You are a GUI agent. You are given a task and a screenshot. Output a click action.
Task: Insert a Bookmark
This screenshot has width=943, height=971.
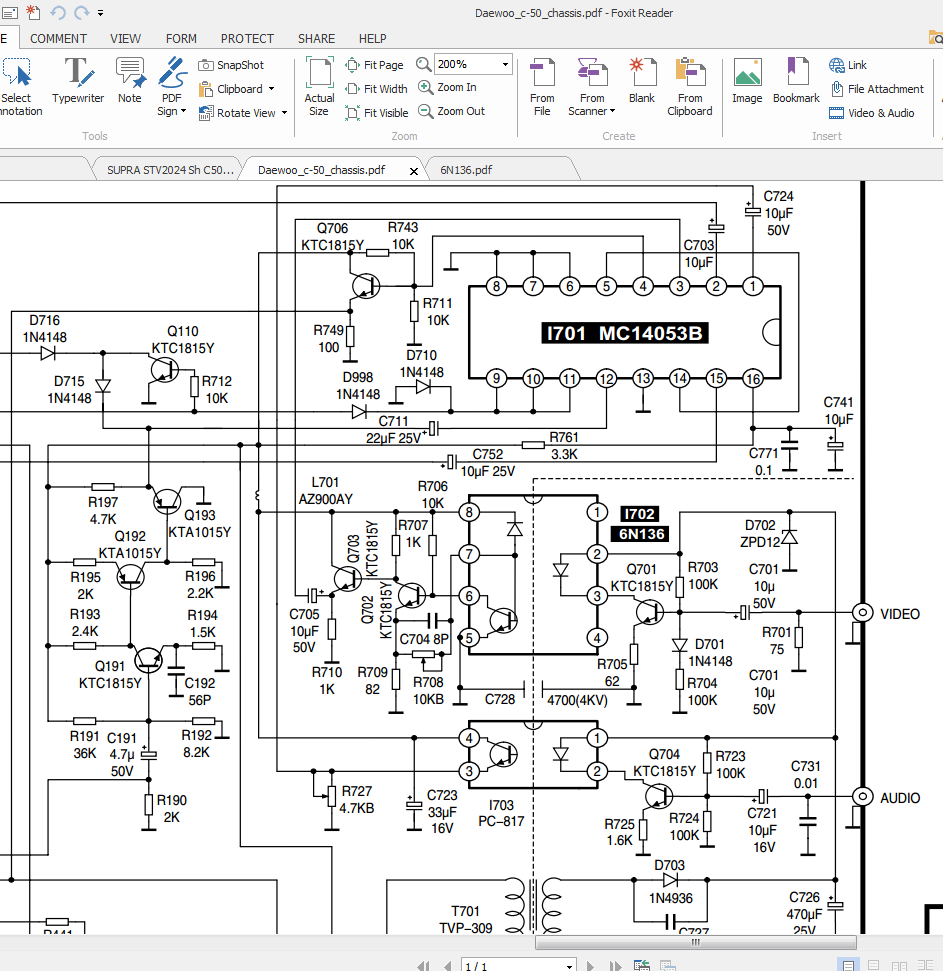(796, 80)
